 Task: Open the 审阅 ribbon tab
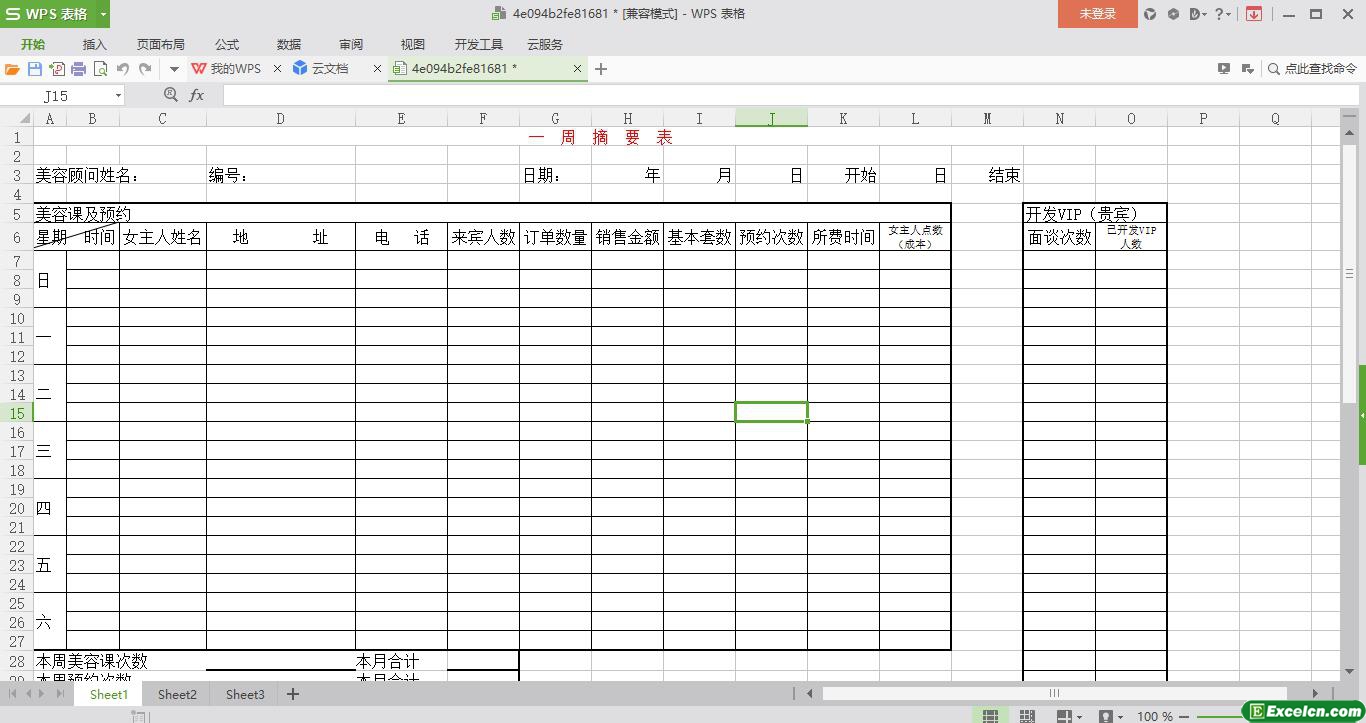(x=351, y=45)
